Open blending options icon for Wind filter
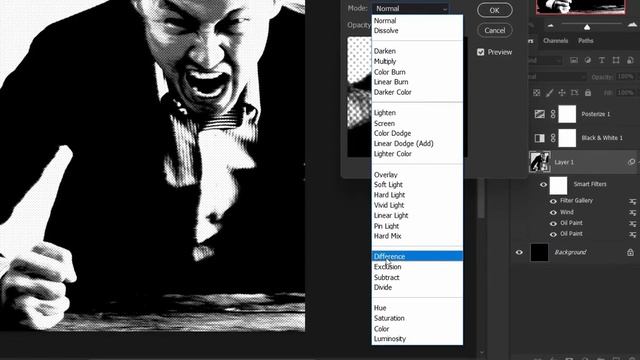The image size is (640, 360). [x=633, y=213]
